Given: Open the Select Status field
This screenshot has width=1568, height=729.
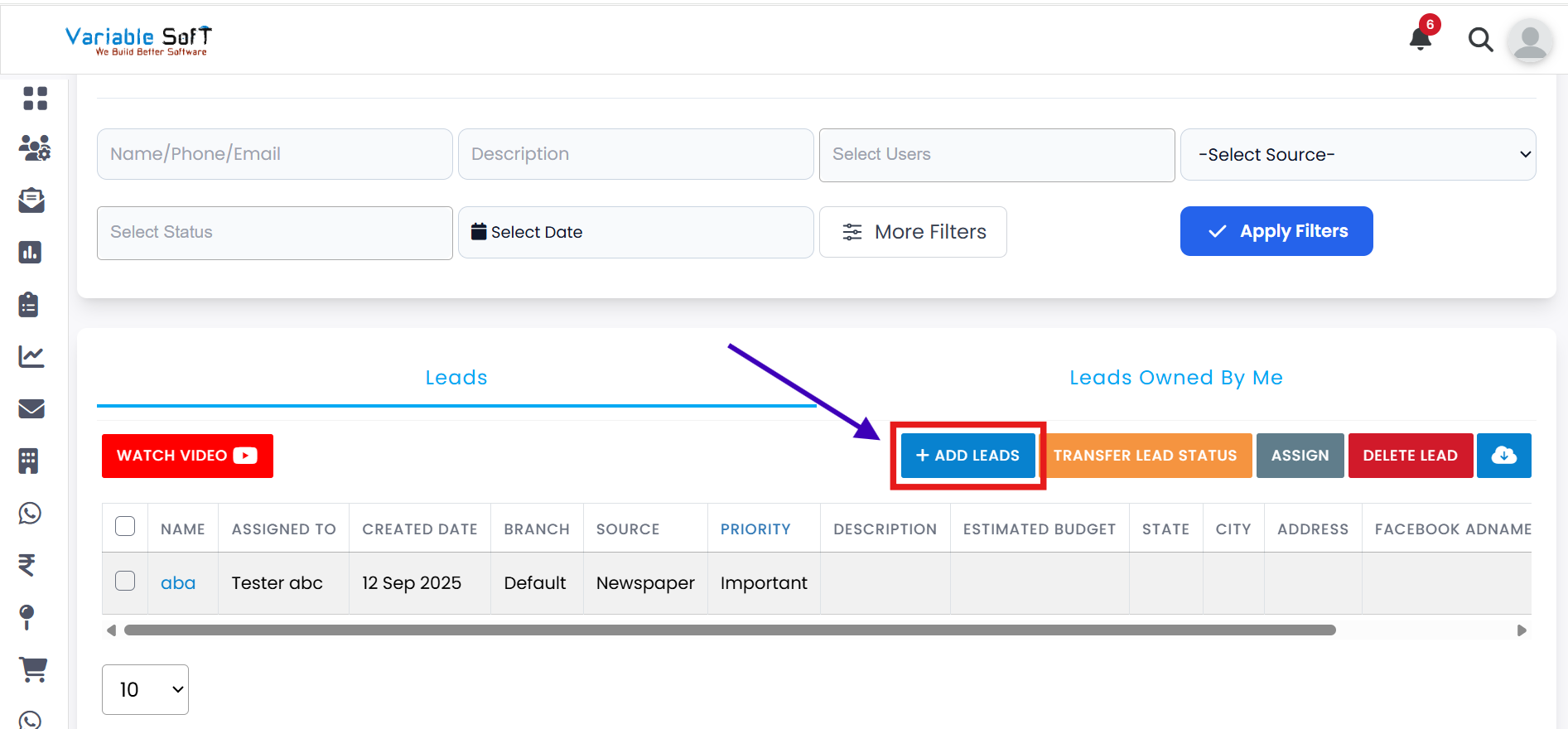Looking at the screenshot, I should pos(275,233).
